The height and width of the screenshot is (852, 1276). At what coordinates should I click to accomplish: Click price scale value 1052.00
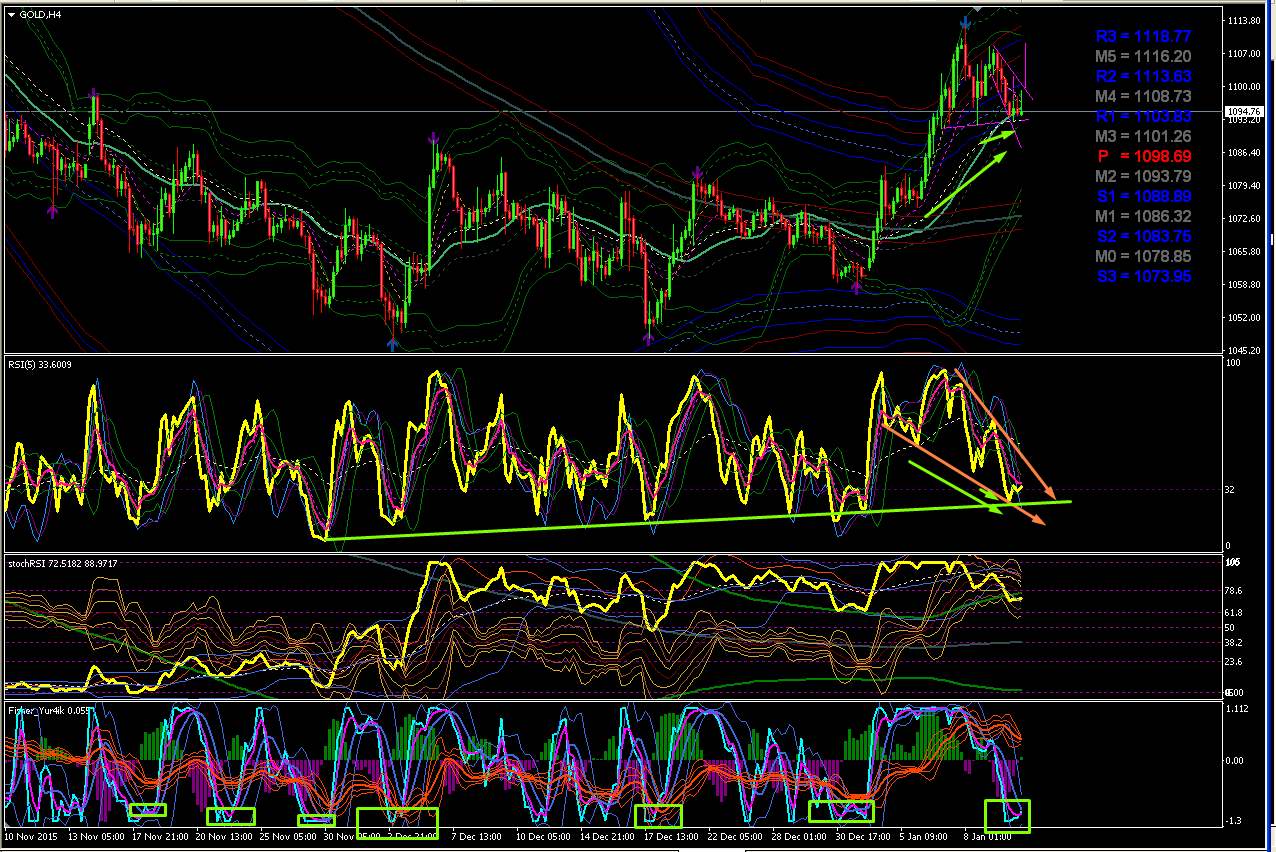pos(1245,317)
